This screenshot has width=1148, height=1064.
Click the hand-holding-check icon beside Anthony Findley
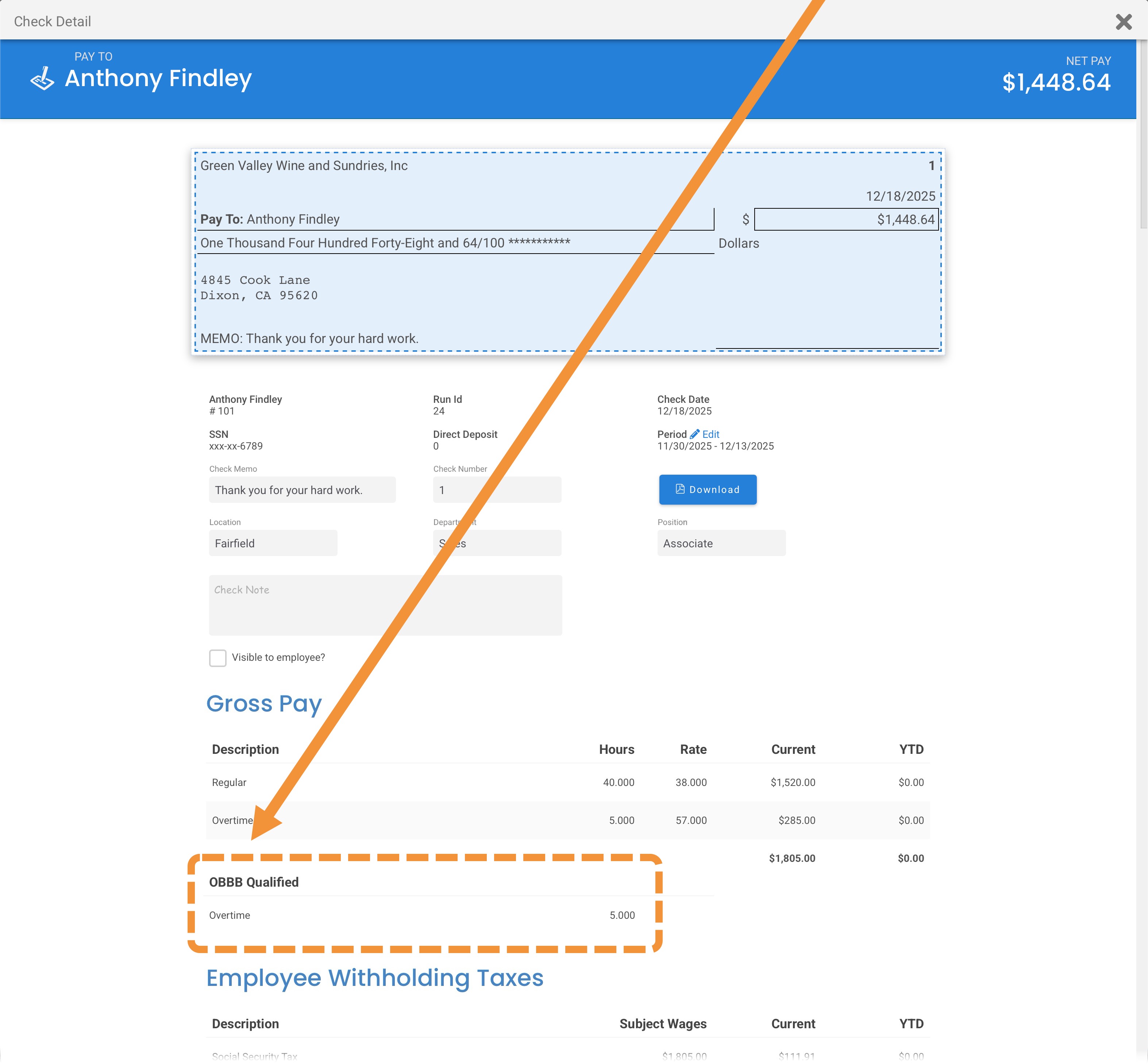[43, 79]
